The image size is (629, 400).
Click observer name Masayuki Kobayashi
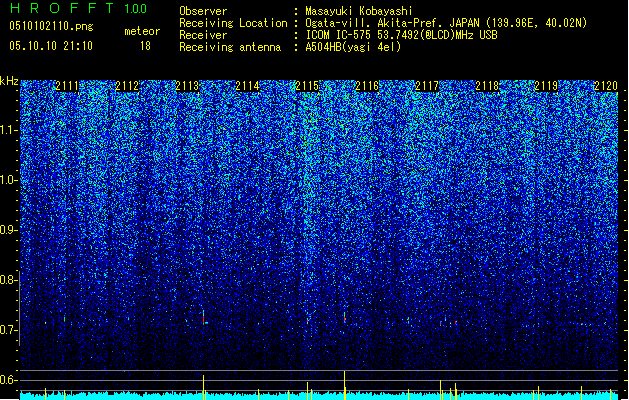click(x=359, y=11)
